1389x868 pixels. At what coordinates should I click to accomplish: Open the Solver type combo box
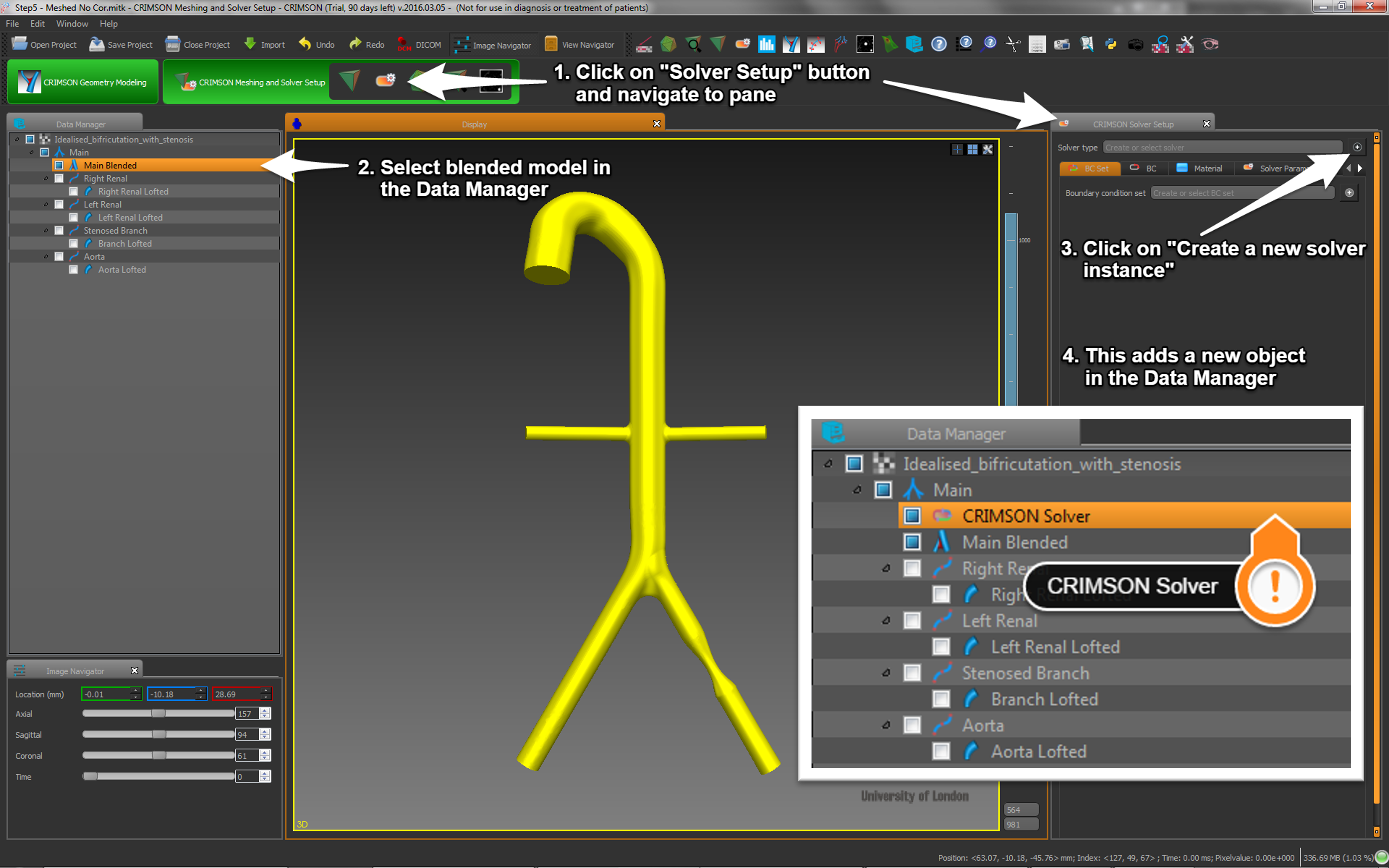[x=1222, y=147]
